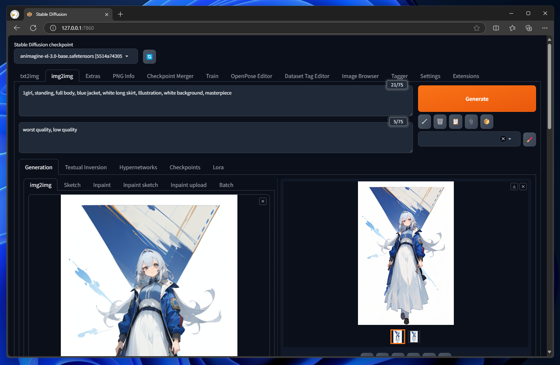Viewport: 560px width, 365px height.
Task: Open the Tagger tab
Action: point(399,76)
